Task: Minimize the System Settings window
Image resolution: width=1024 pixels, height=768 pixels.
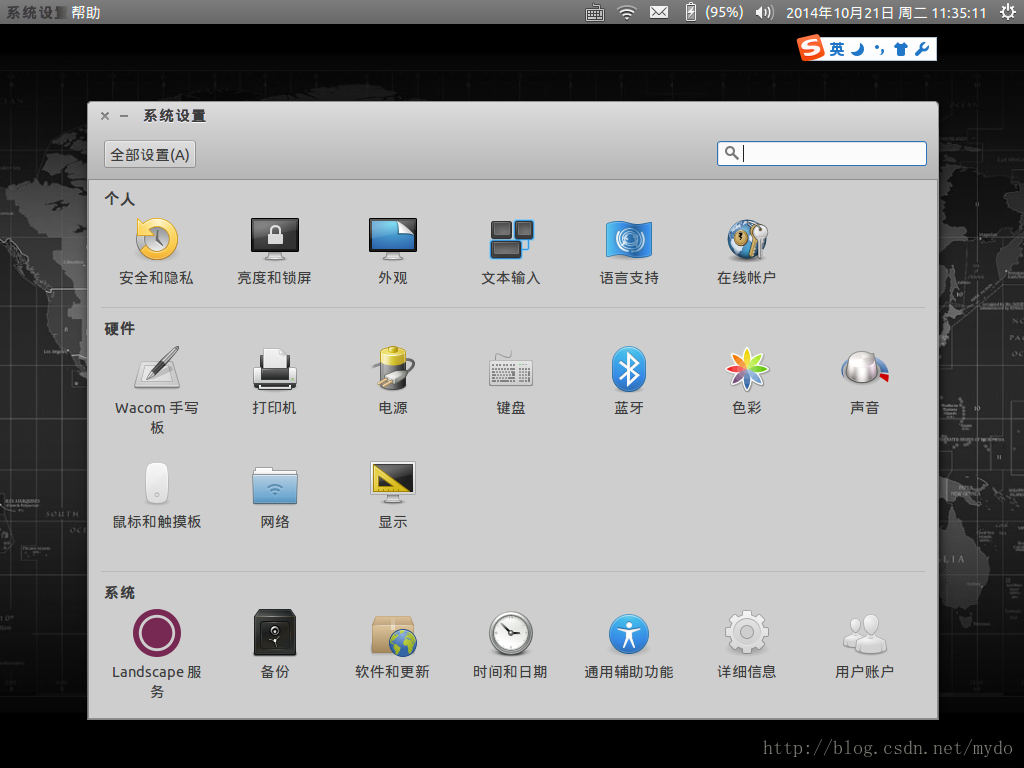Action: tap(124, 116)
